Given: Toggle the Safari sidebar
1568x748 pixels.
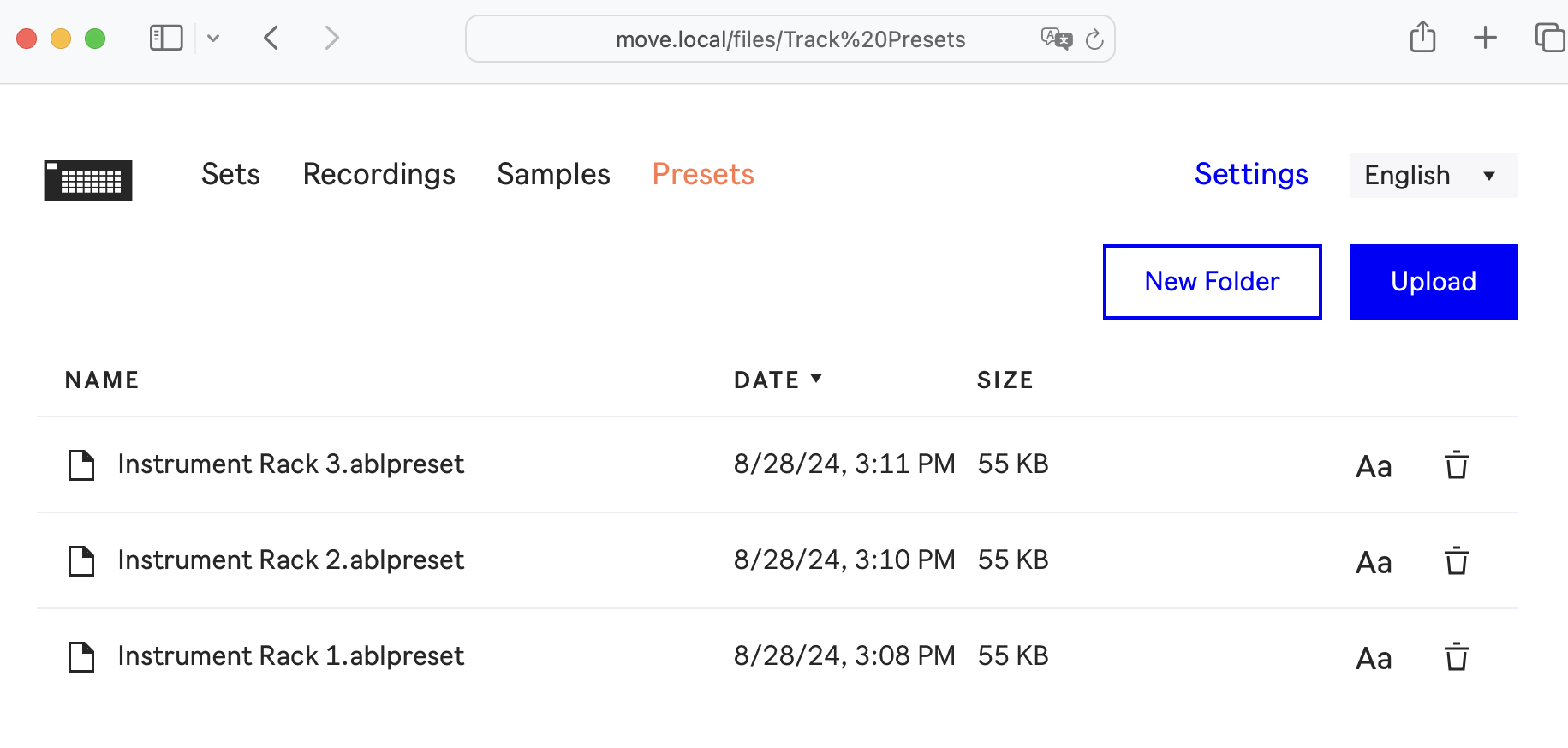Looking at the screenshot, I should click(x=166, y=38).
